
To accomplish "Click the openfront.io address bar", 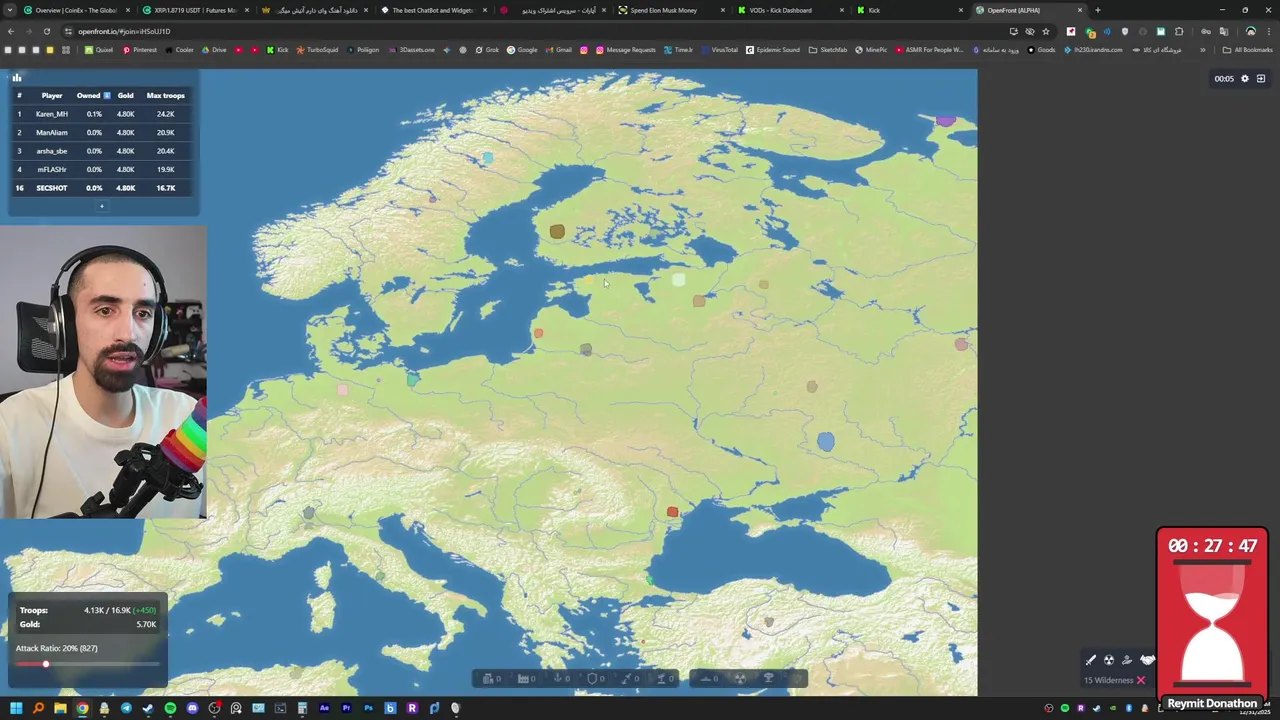I will point(540,31).
